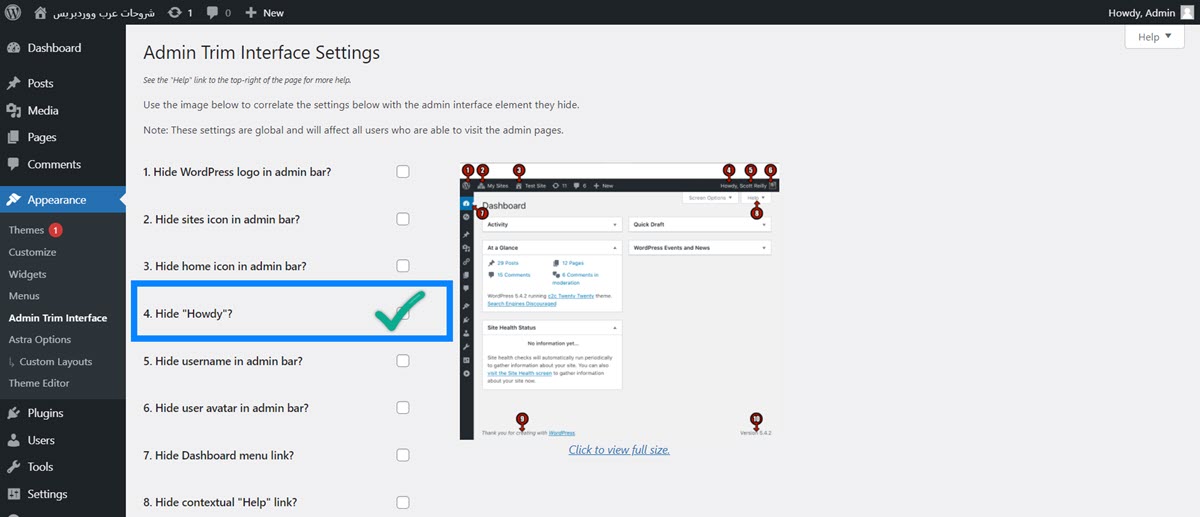
Task: Click the Posts pushpin icon
Action: (x=14, y=84)
